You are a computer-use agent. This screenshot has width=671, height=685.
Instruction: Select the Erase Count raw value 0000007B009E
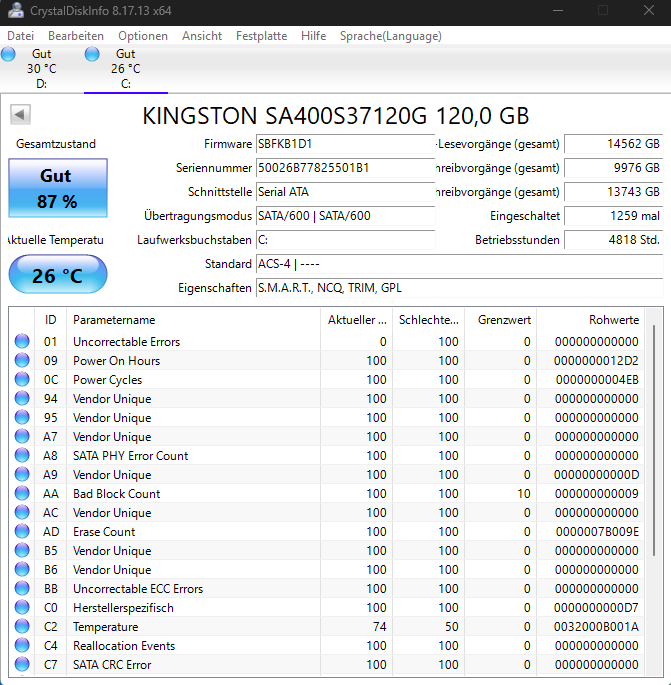tap(597, 532)
